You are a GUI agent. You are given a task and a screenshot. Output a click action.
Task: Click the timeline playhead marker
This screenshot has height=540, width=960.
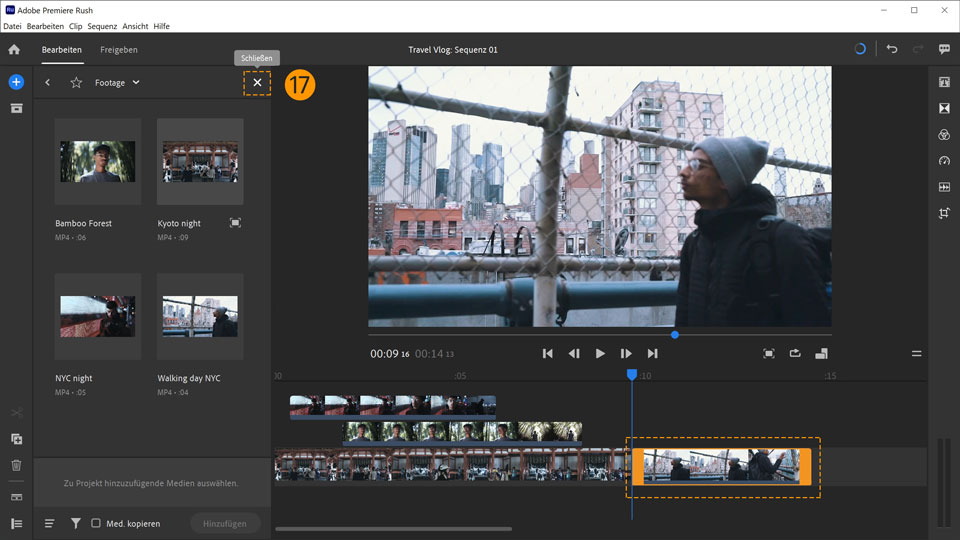coord(632,374)
